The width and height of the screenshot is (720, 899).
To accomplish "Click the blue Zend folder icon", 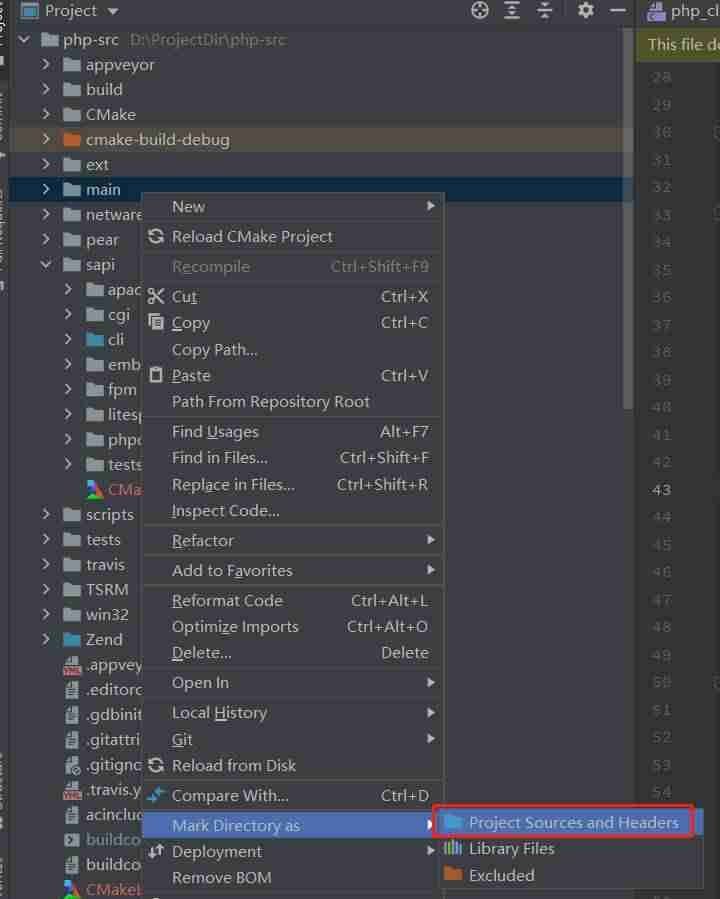I will click(x=72, y=639).
